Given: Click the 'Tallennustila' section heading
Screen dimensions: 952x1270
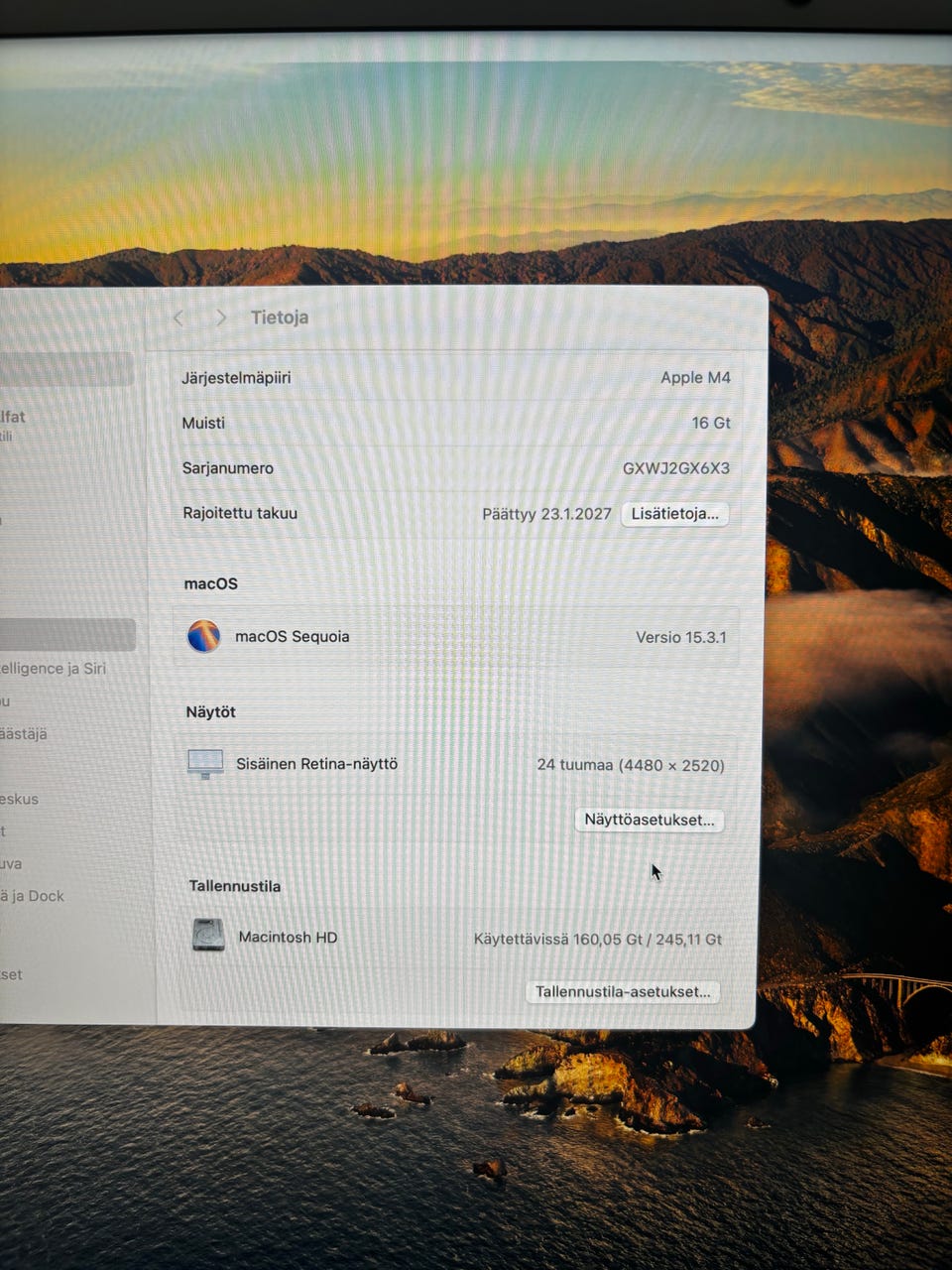Looking at the screenshot, I should coord(235,886).
